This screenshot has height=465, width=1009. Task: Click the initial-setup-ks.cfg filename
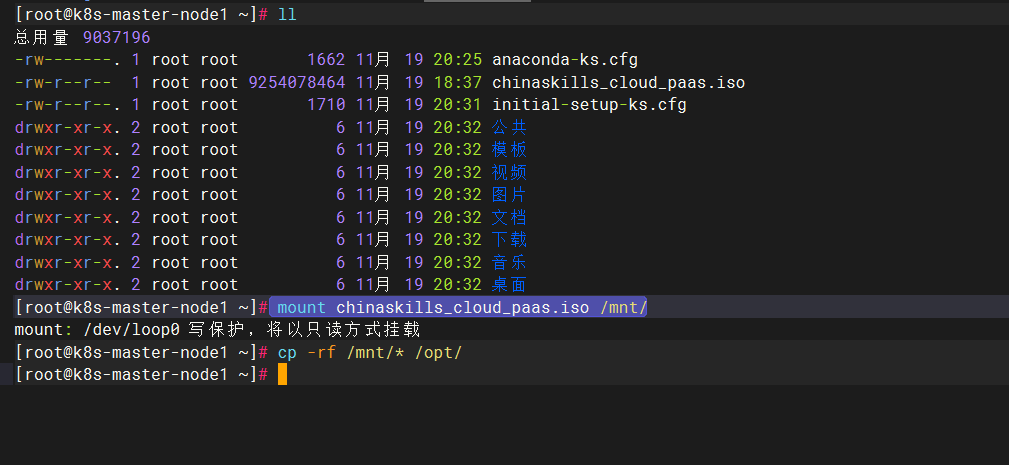589,105
